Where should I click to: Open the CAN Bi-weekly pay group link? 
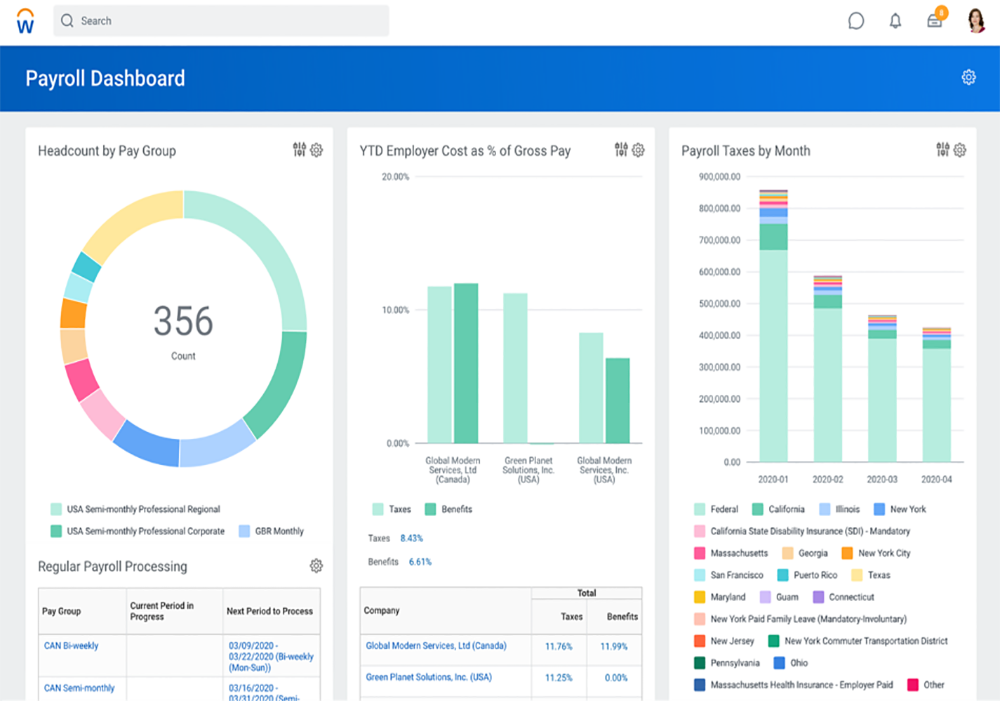(x=71, y=646)
